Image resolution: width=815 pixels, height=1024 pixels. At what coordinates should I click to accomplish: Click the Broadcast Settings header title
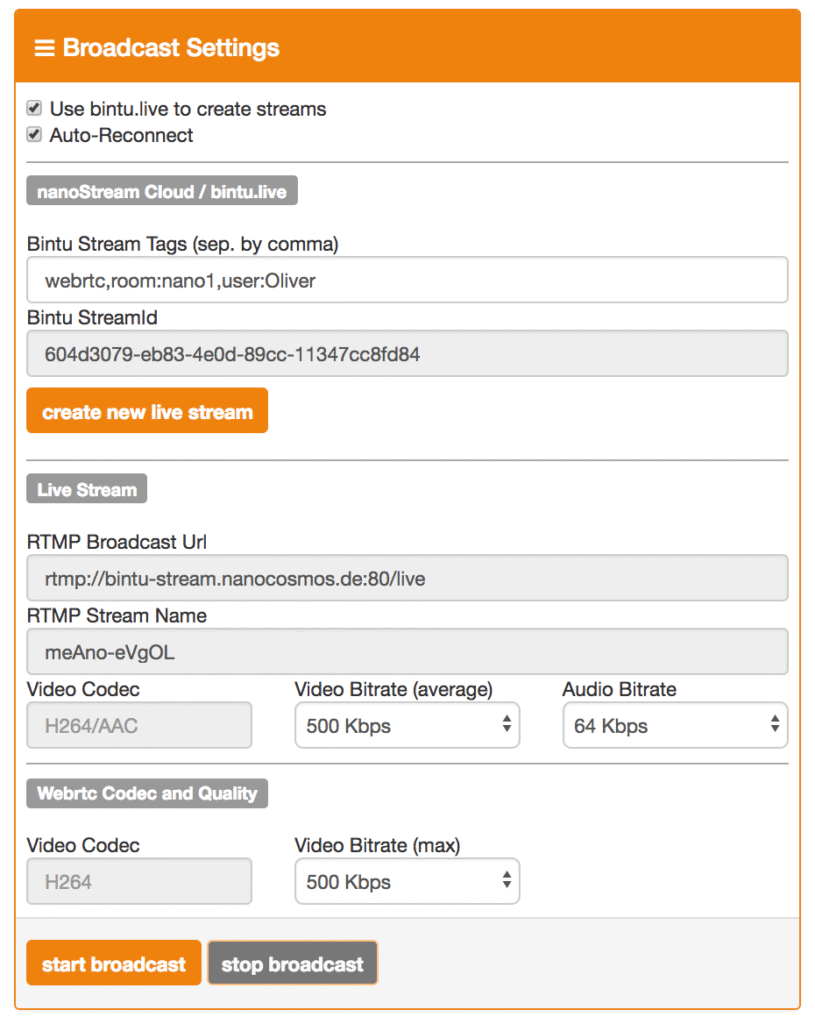[x=171, y=48]
